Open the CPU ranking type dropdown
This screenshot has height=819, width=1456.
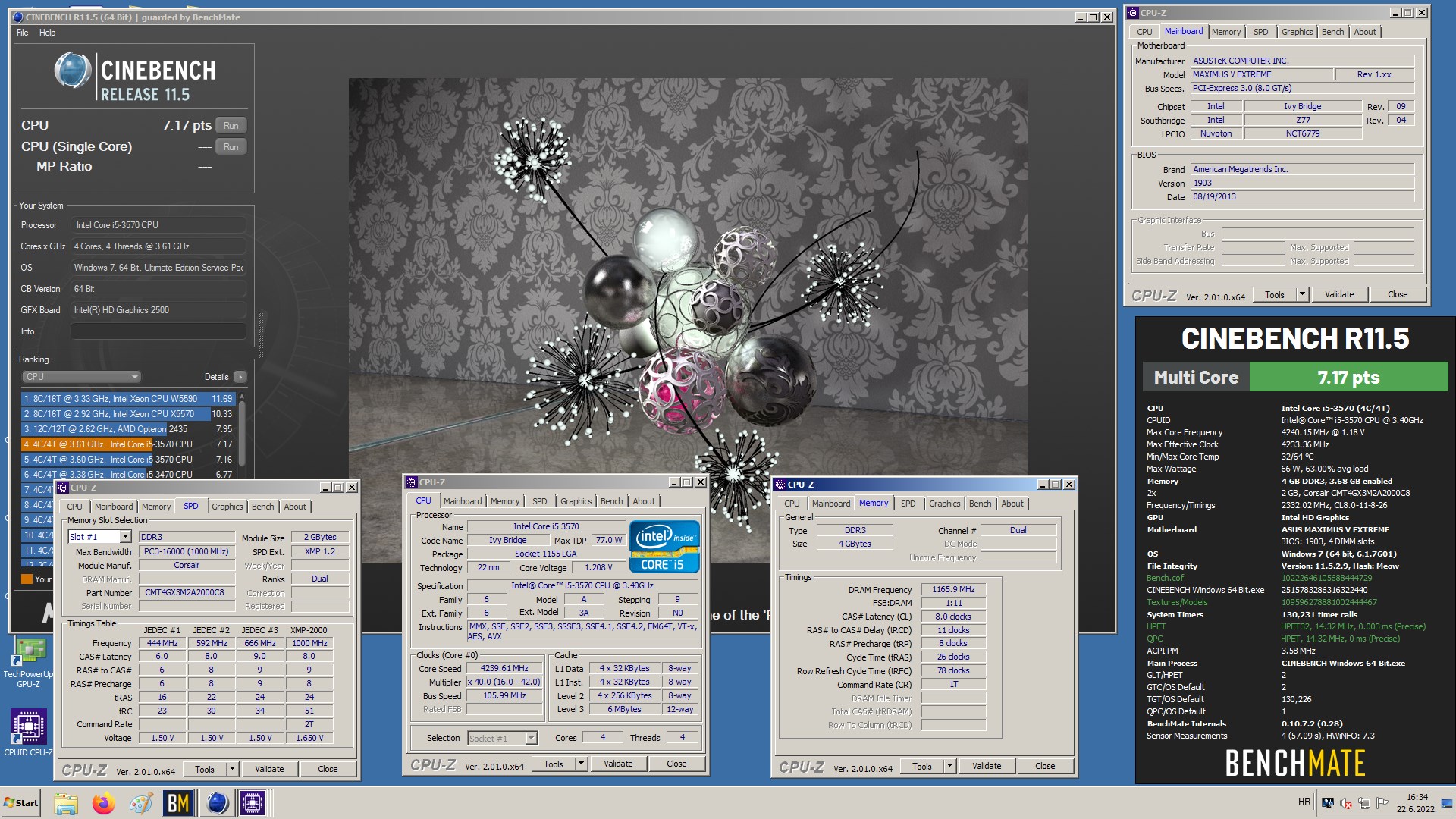coord(81,377)
